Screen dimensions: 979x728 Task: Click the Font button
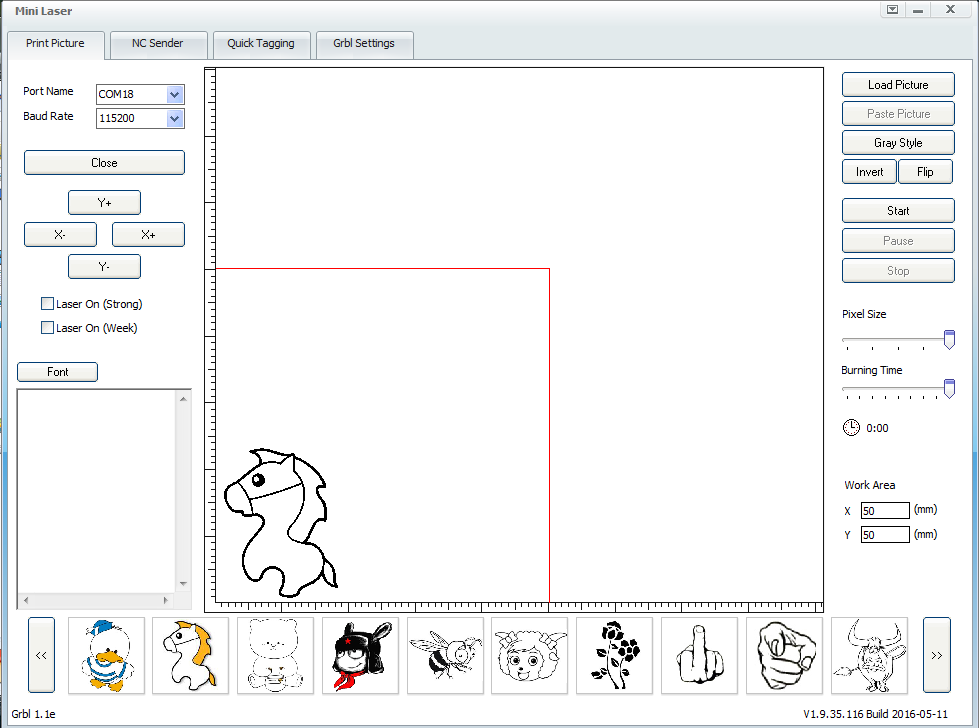click(x=57, y=371)
